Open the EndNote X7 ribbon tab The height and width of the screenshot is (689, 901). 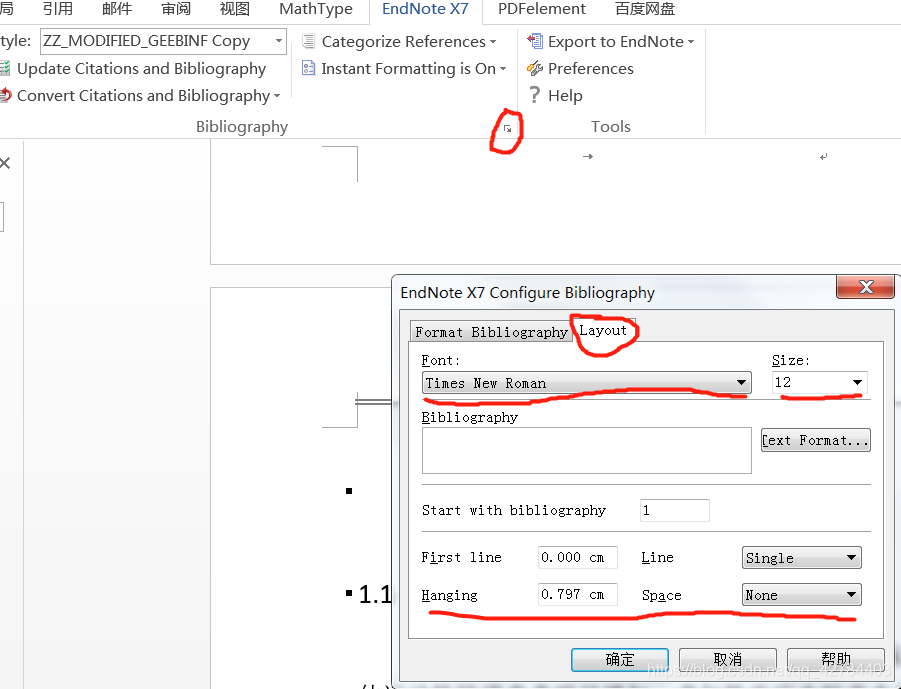click(x=425, y=9)
